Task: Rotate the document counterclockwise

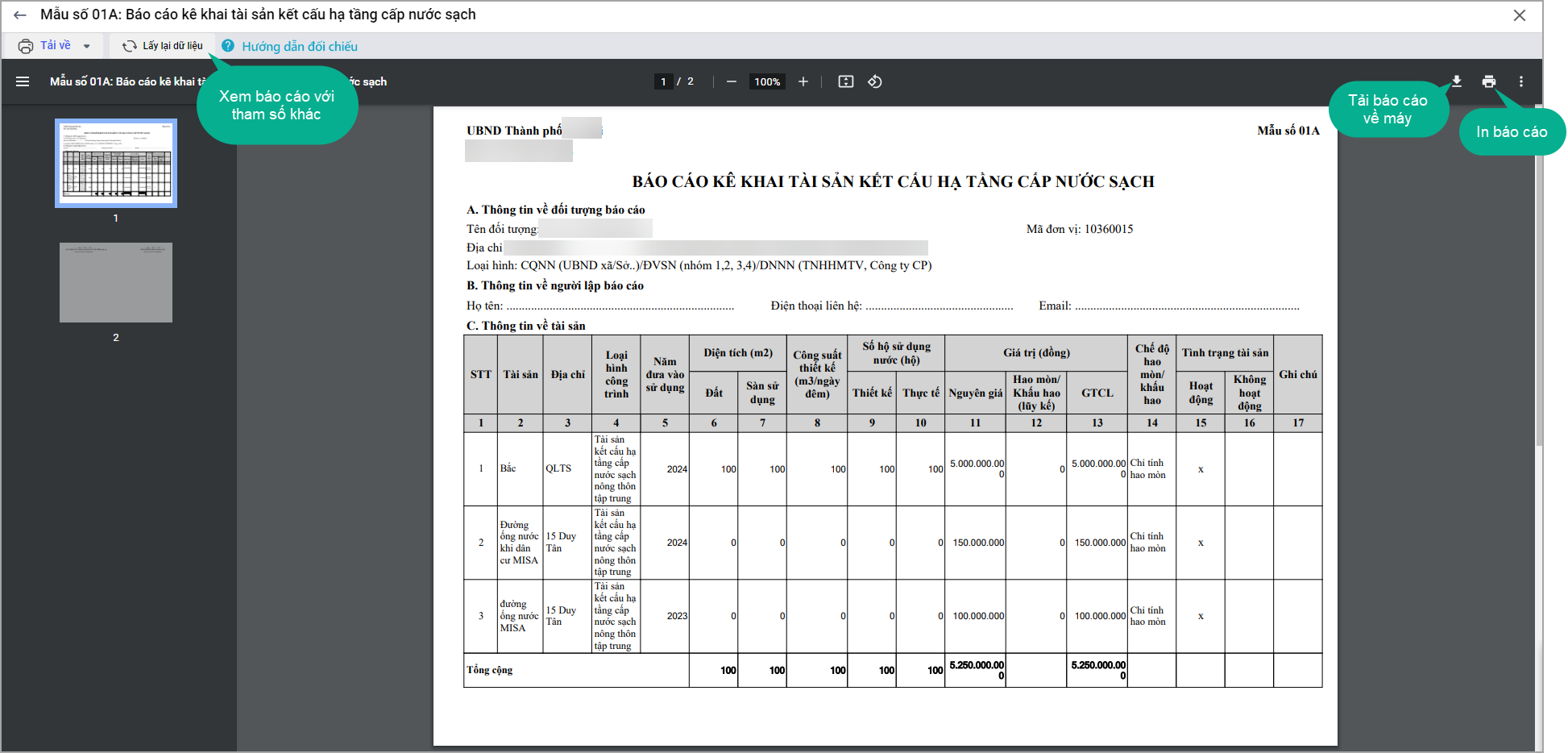Action: coord(875,81)
